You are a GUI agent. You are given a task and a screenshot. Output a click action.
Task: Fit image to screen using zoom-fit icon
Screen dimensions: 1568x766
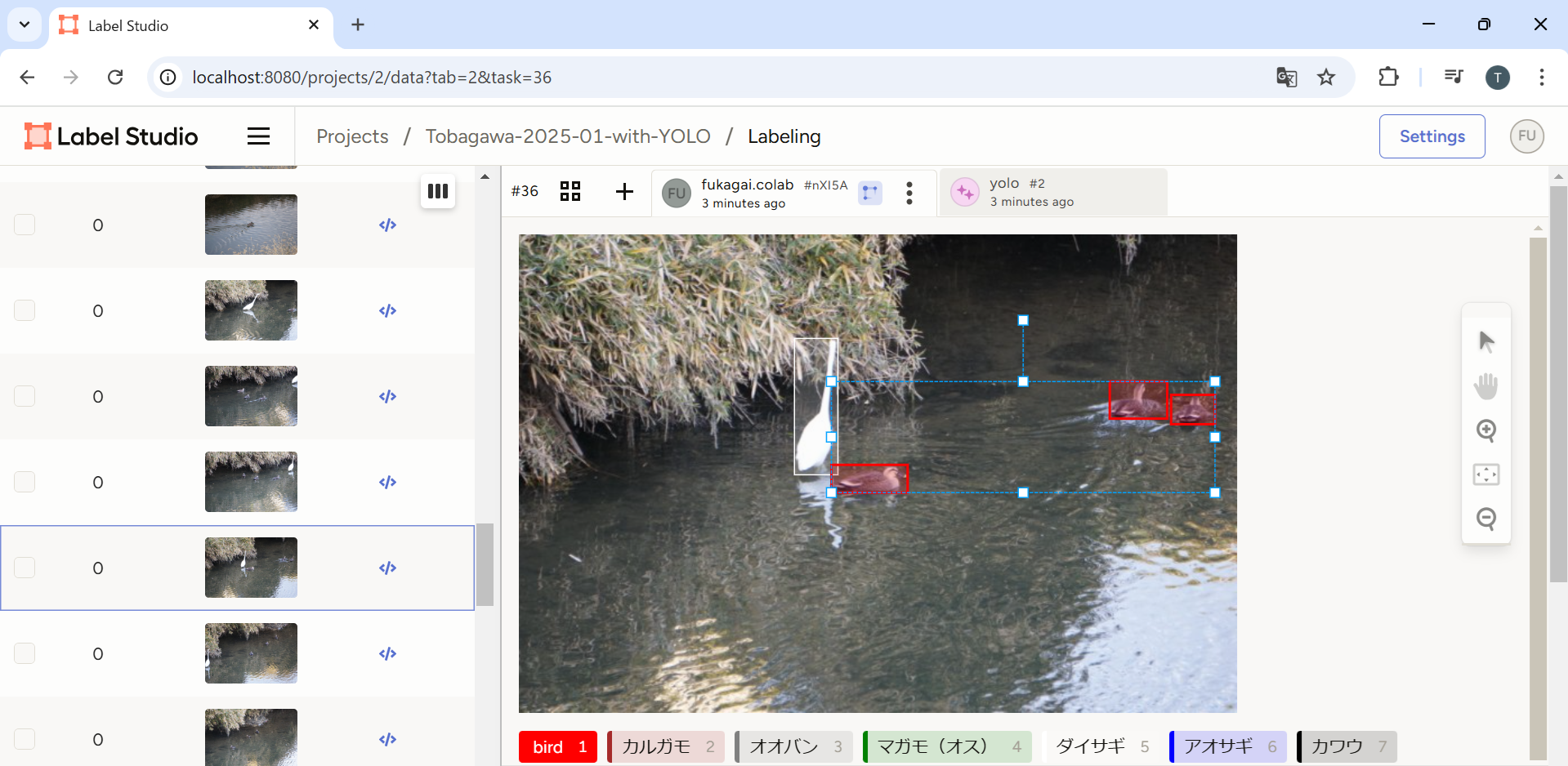(x=1485, y=474)
